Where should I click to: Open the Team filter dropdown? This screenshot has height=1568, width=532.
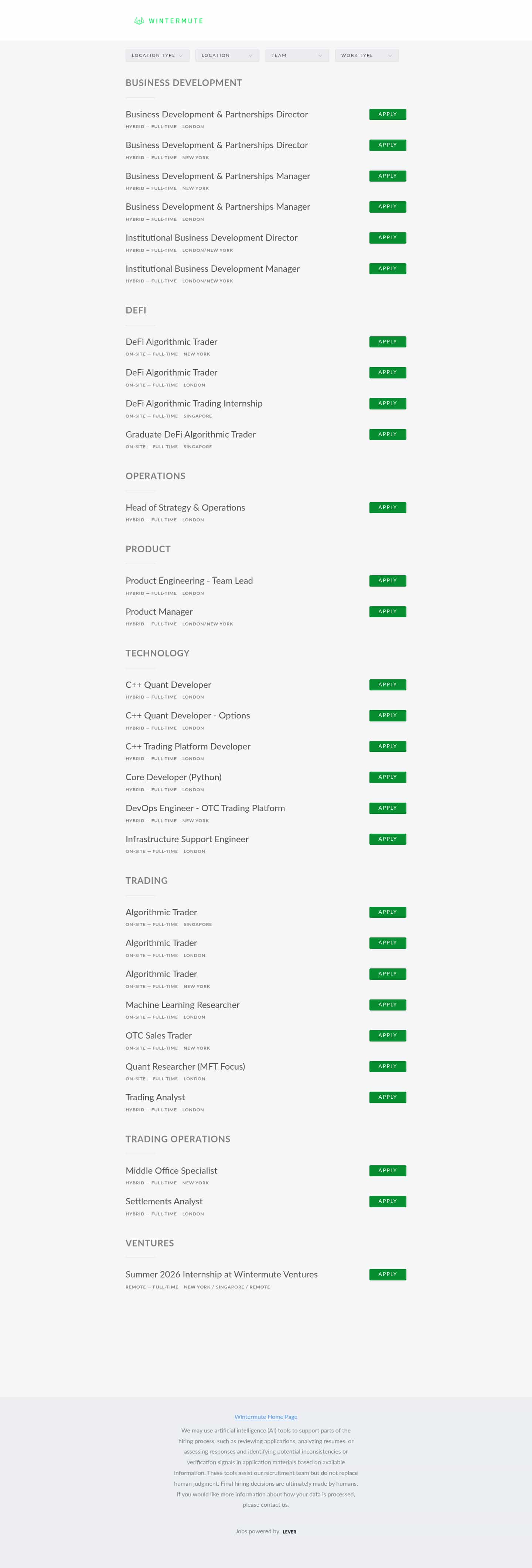pos(297,55)
